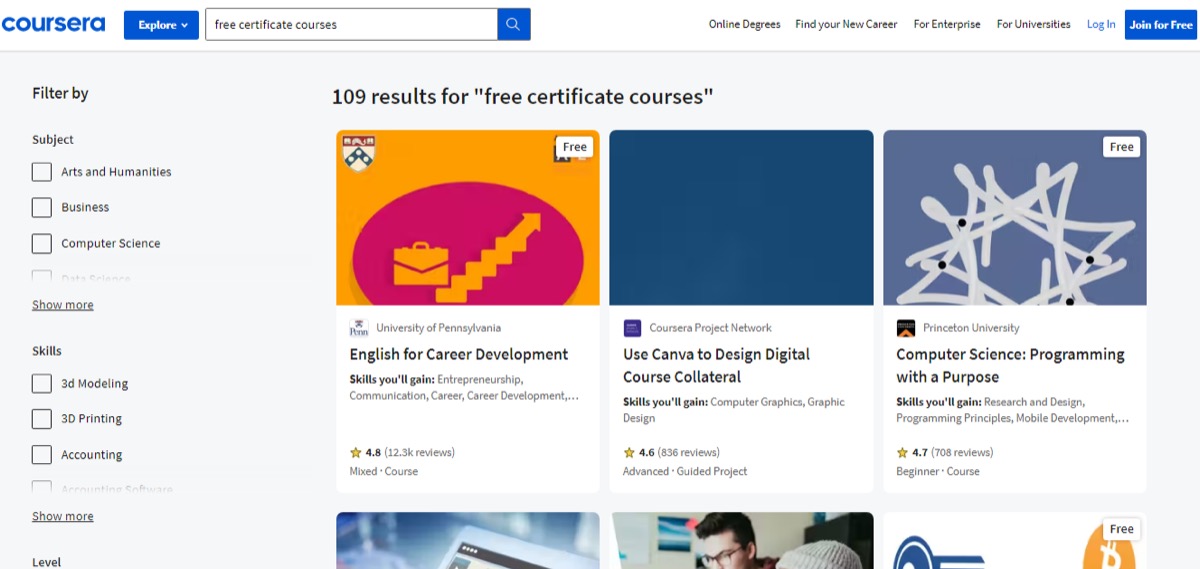
Task: Click the Advanced · Guided Project label
Action: [685, 471]
